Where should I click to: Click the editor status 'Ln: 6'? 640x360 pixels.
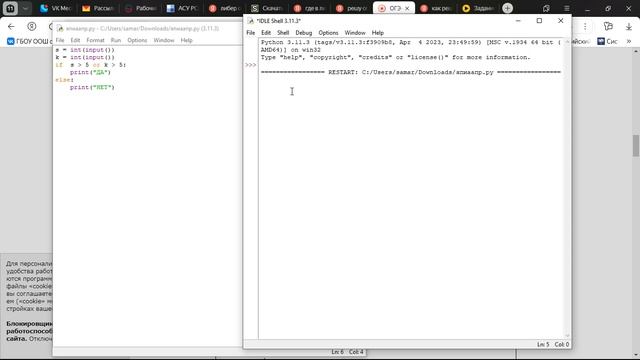coord(337,352)
